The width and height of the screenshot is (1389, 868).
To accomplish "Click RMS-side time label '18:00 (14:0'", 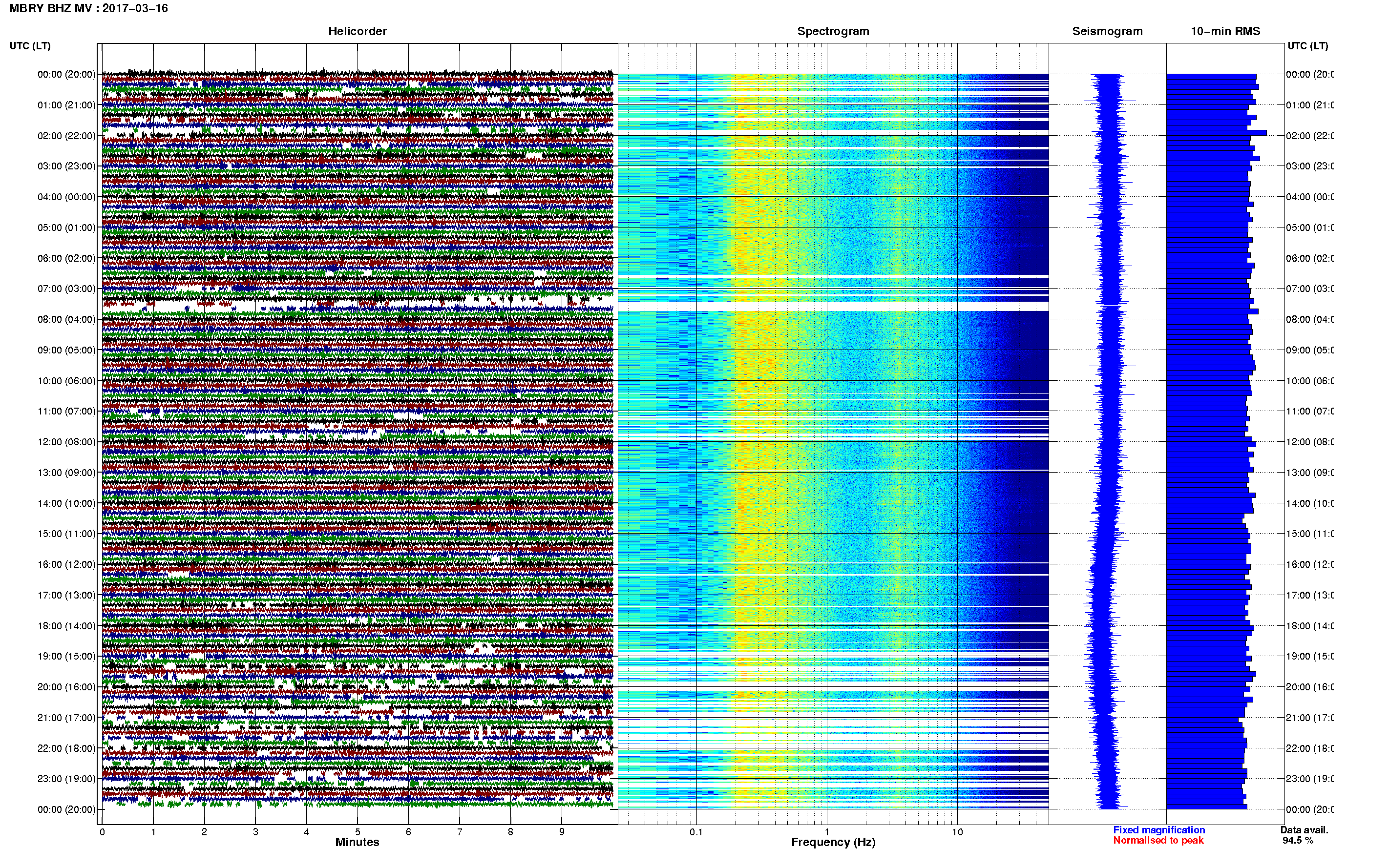I will pyautogui.click(x=1310, y=626).
